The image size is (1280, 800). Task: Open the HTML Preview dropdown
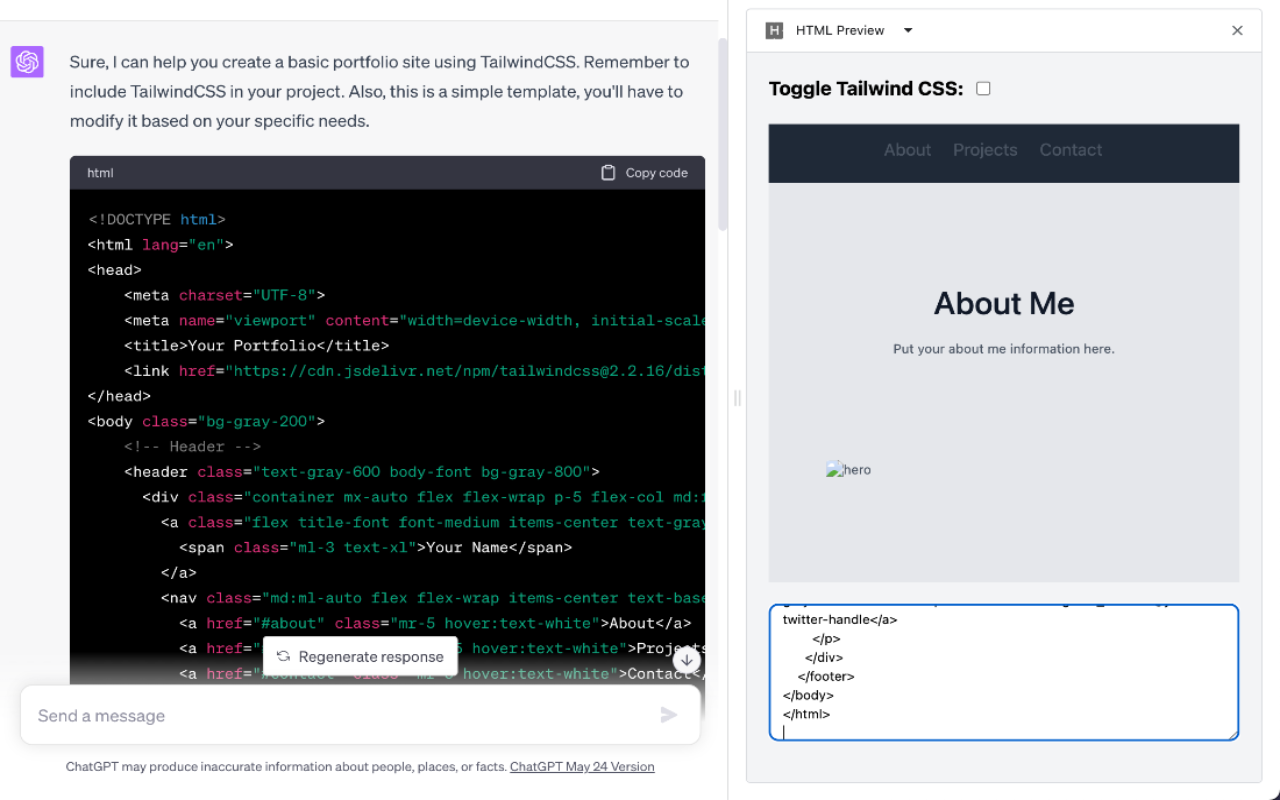[x=907, y=30]
